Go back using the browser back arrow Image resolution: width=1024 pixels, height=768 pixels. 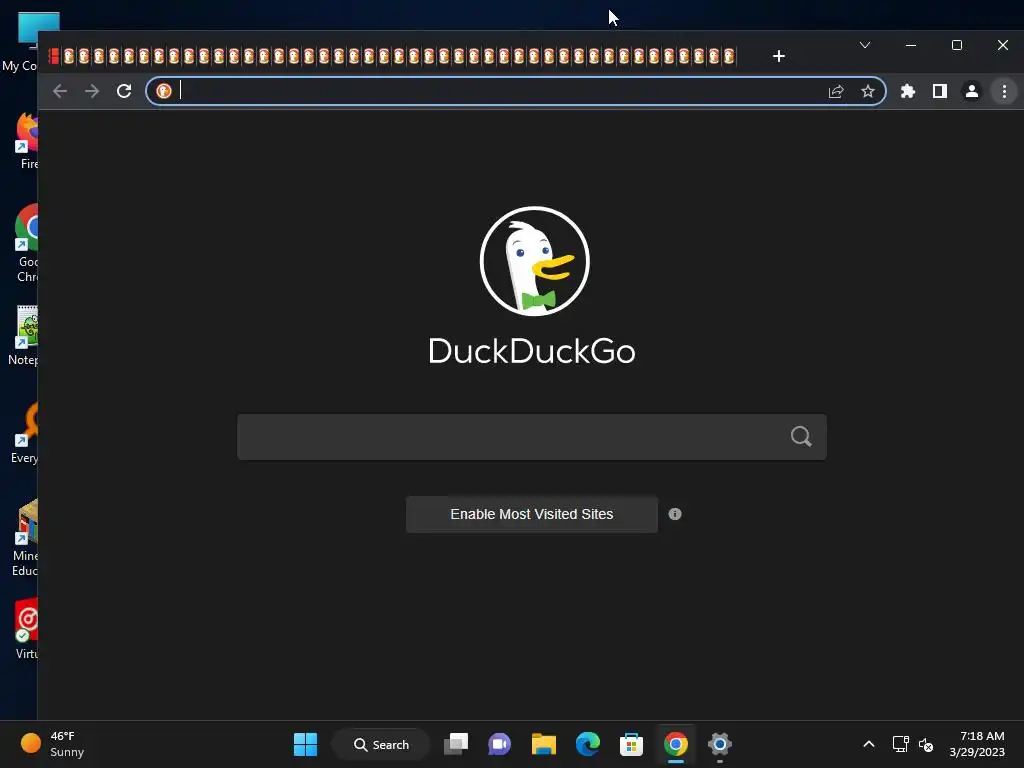(x=60, y=91)
